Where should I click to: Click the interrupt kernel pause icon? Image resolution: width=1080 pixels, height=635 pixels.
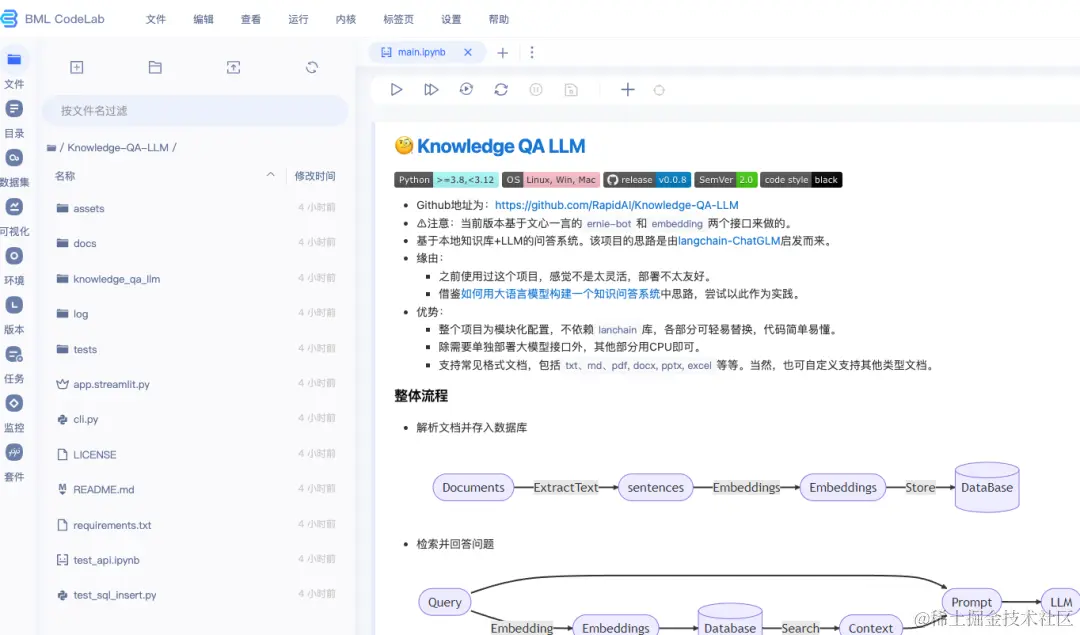(536, 90)
